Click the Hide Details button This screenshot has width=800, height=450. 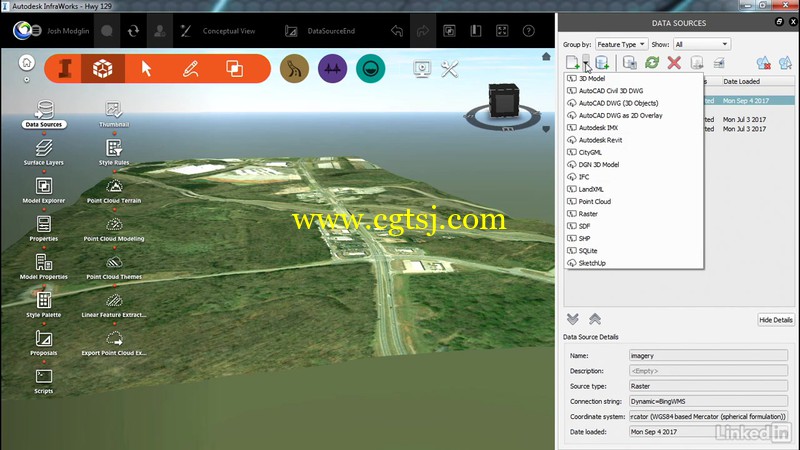pos(776,320)
